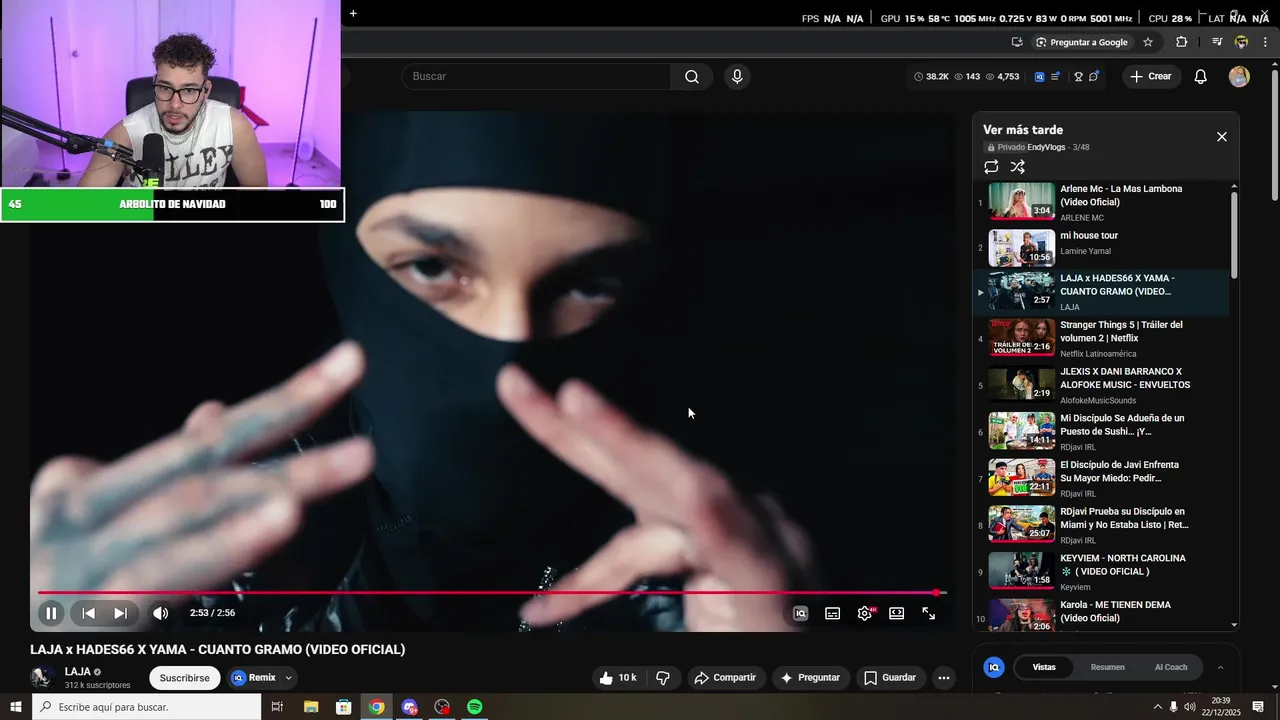1280x720 pixels.
Task: Open Spotify from the taskbar
Action: 475,707
